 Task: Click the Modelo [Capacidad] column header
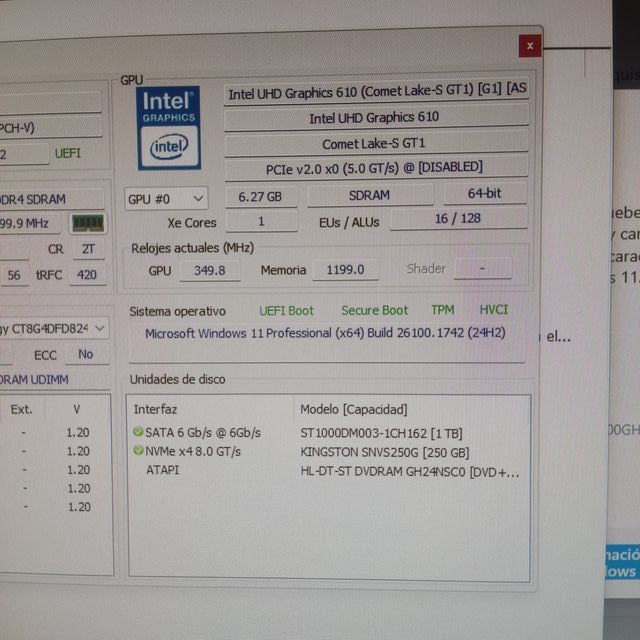point(354,409)
